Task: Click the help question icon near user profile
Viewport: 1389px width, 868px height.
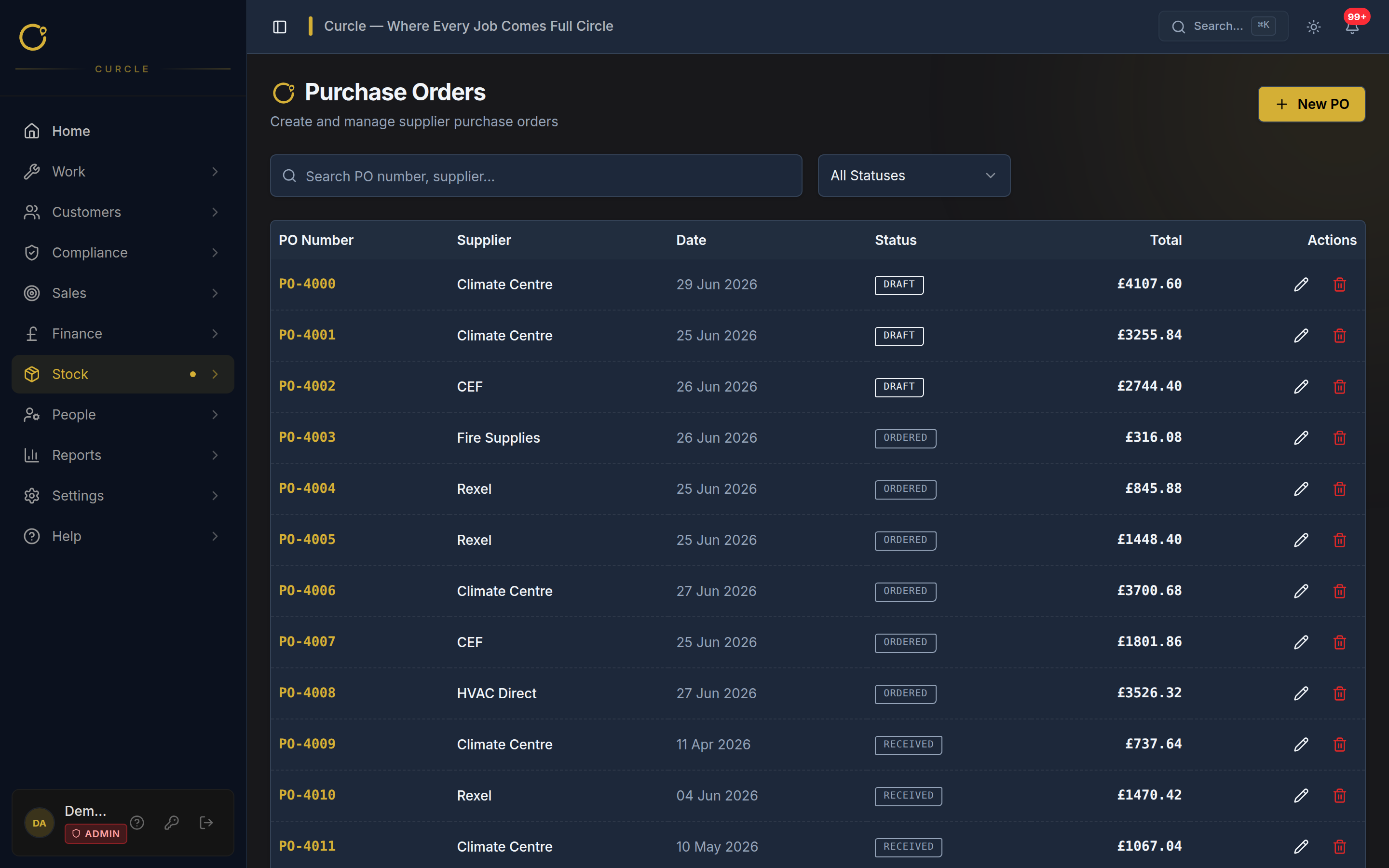Action: point(137,823)
